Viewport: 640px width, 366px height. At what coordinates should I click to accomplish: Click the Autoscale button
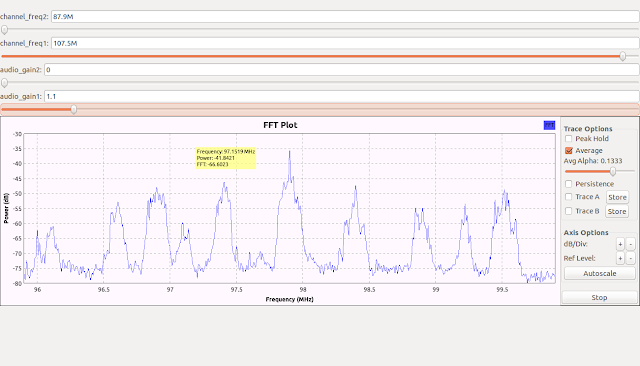point(600,273)
